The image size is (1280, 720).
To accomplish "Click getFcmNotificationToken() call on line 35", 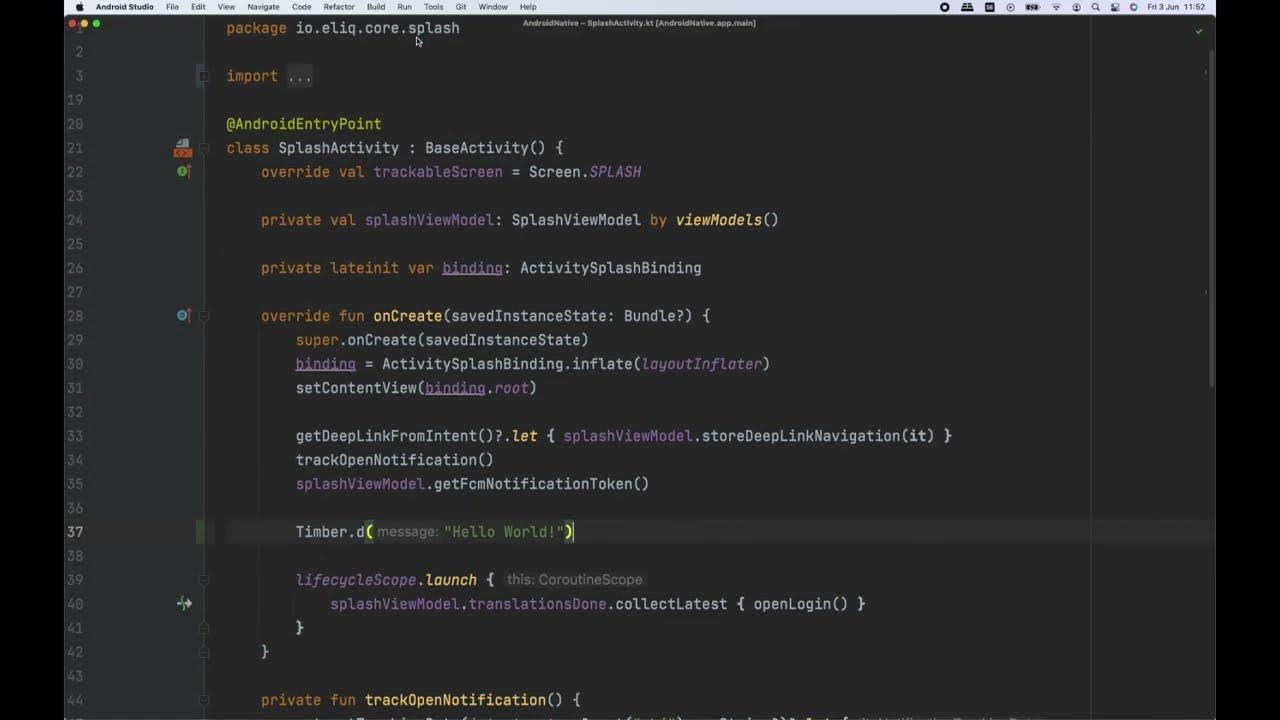I will 542,484.
